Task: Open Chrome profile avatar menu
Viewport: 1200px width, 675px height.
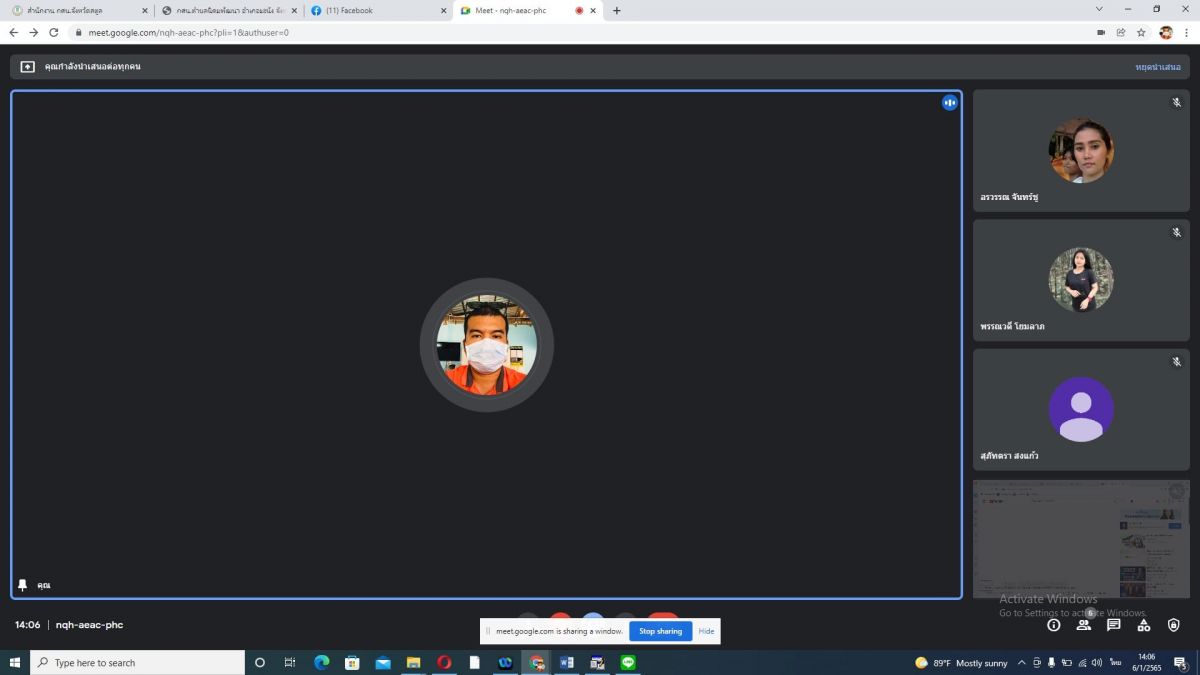Action: click(1165, 32)
